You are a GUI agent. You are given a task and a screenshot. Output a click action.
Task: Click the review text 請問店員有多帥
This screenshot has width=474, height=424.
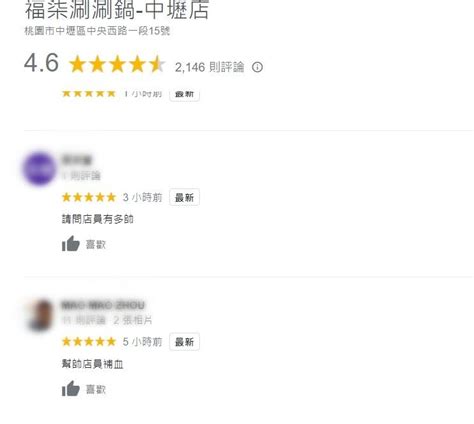coord(98,219)
